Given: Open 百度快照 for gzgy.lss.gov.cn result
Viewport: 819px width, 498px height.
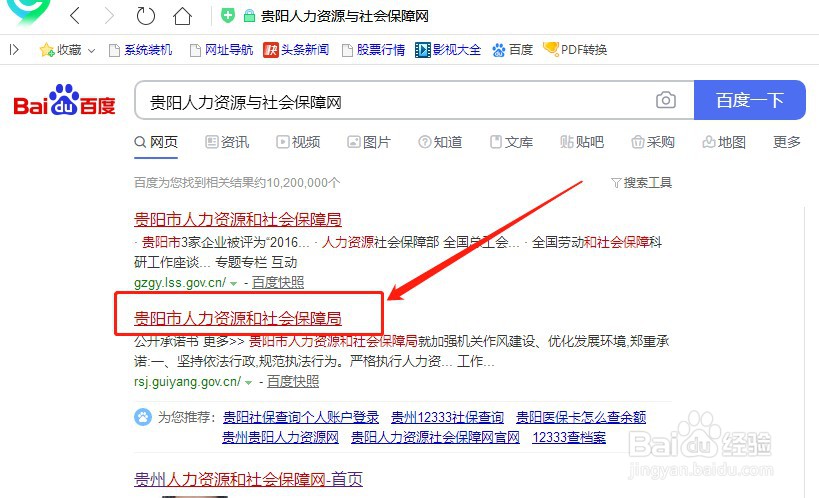Looking at the screenshot, I should (x=278, y=283).
